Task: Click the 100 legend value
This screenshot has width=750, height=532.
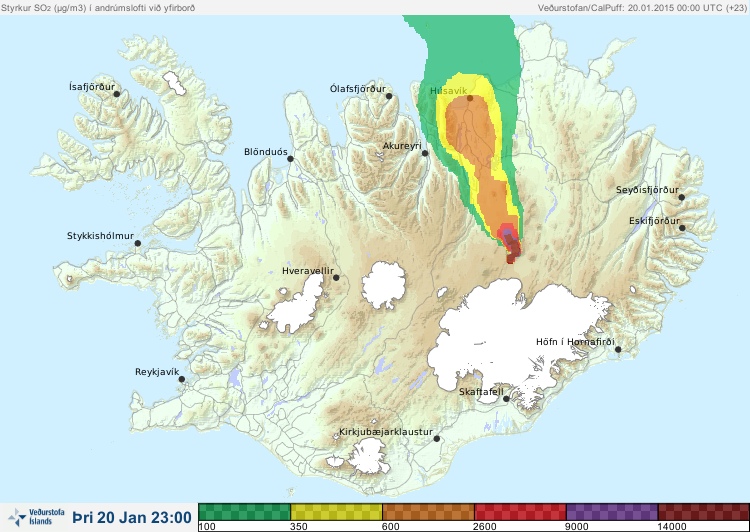Action: [207, 527]
